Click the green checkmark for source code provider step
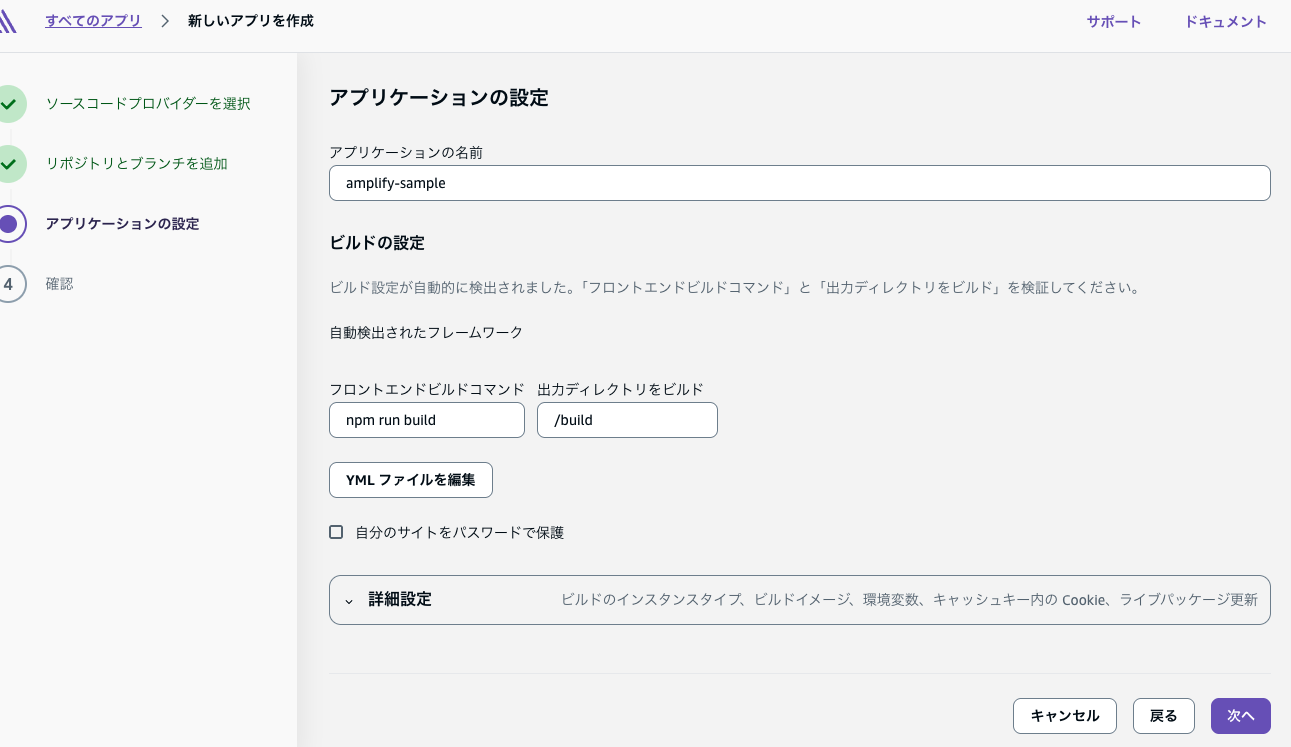 pyautogui.click(x=9, y=103)
